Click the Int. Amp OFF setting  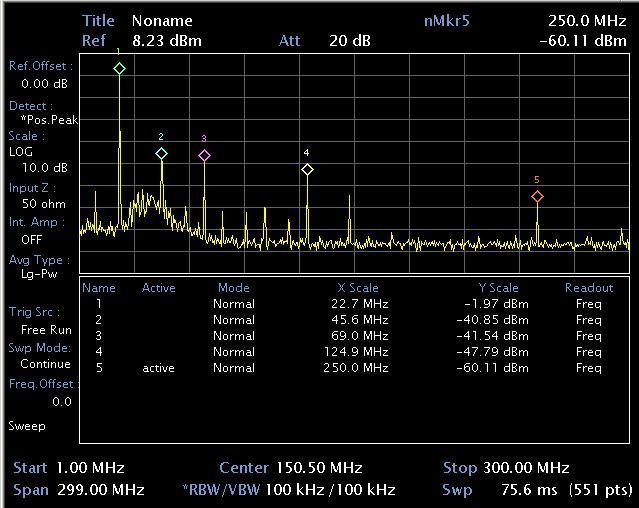click(31, 240)
